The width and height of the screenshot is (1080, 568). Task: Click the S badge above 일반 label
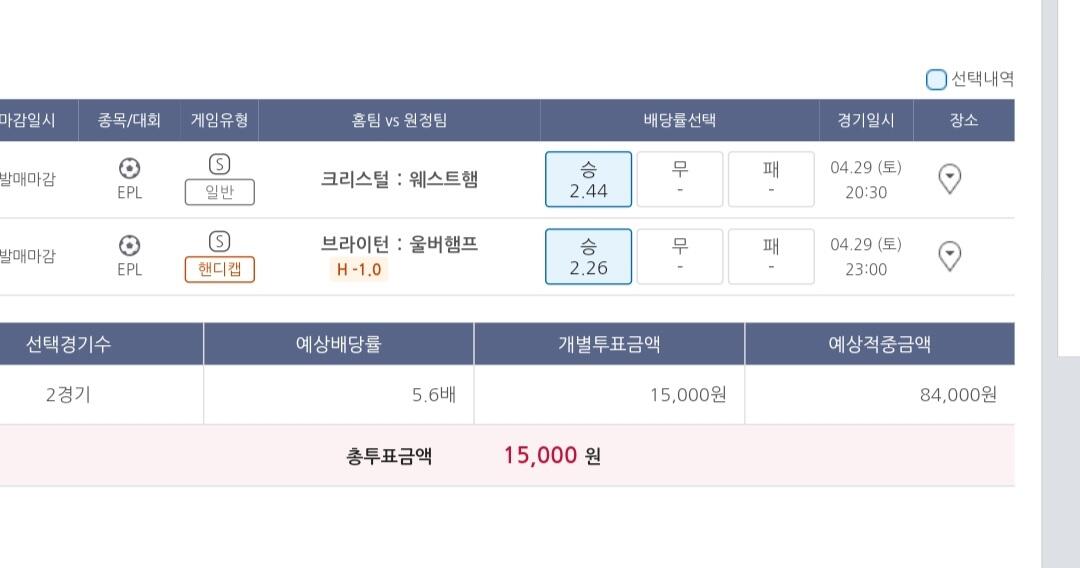click(x=219, y=164)
